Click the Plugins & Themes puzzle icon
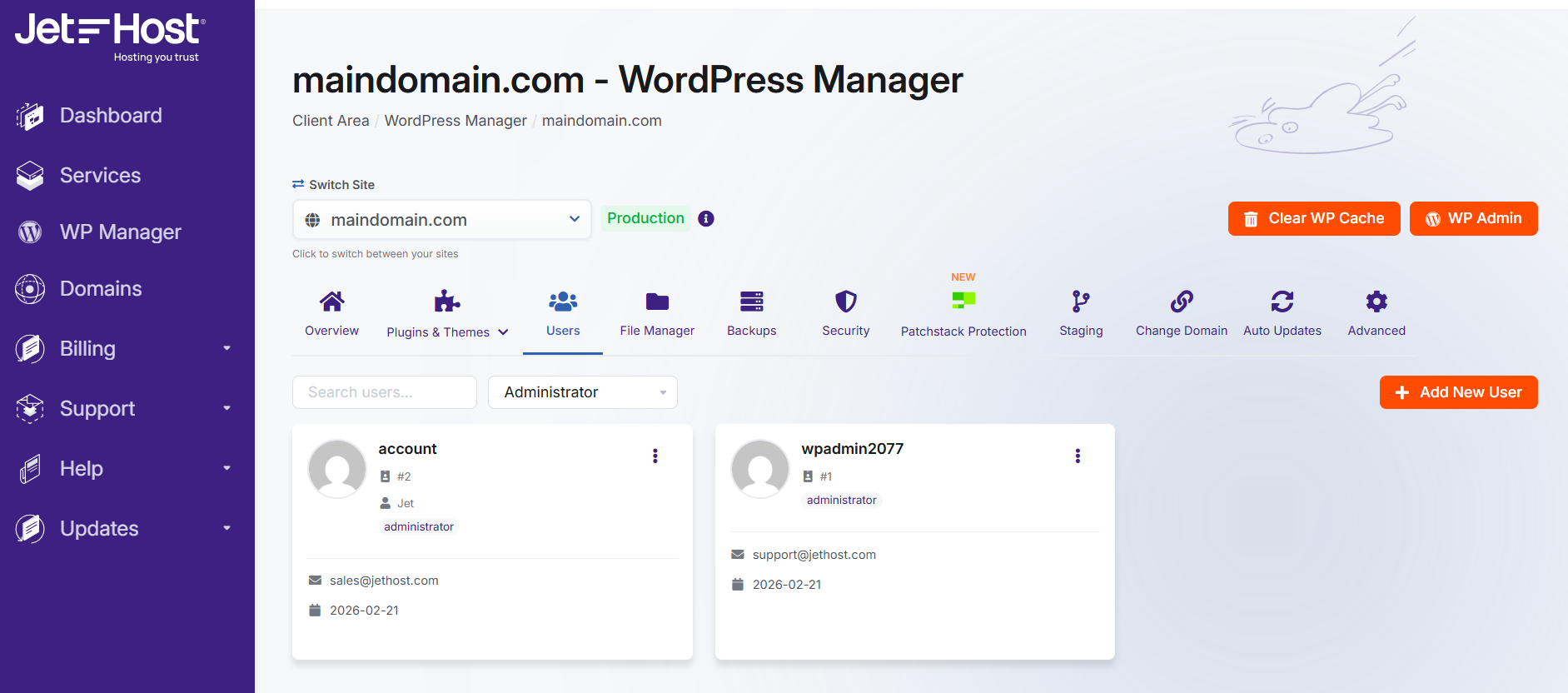This screenshot has width=1568, height=693. (x=447, y=301)
